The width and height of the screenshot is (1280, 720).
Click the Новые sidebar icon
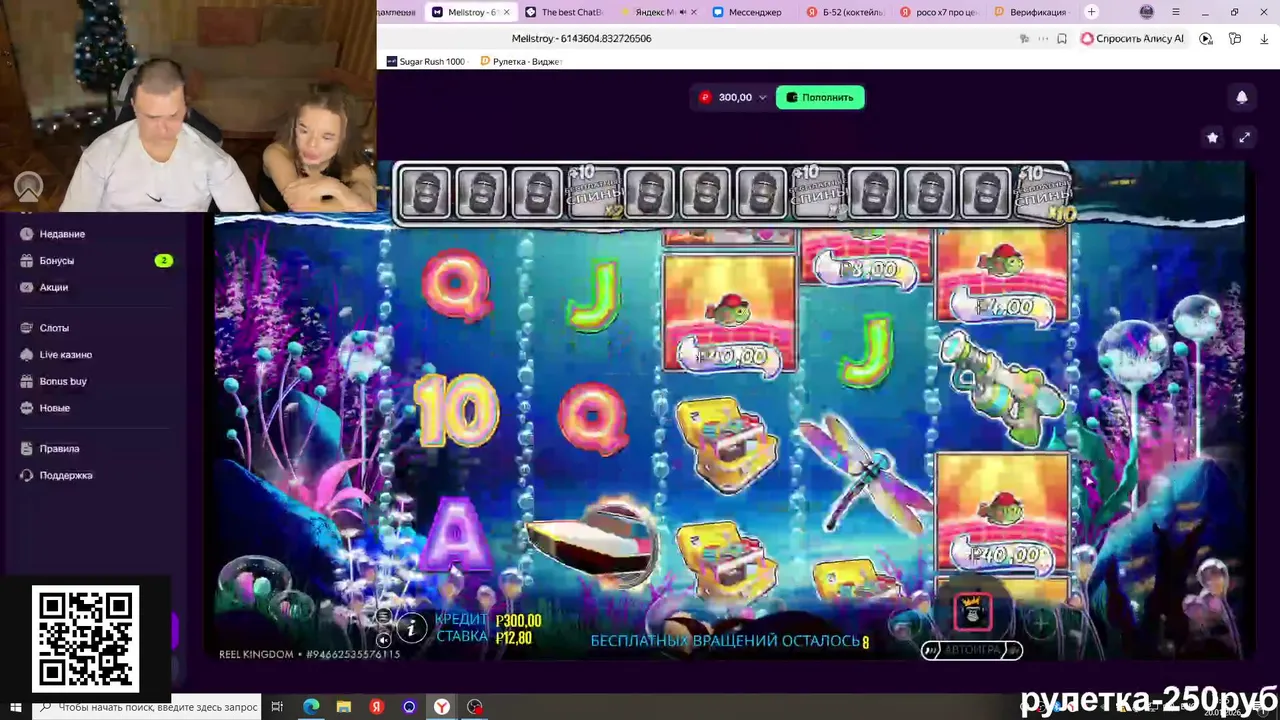tap(27, 409)
